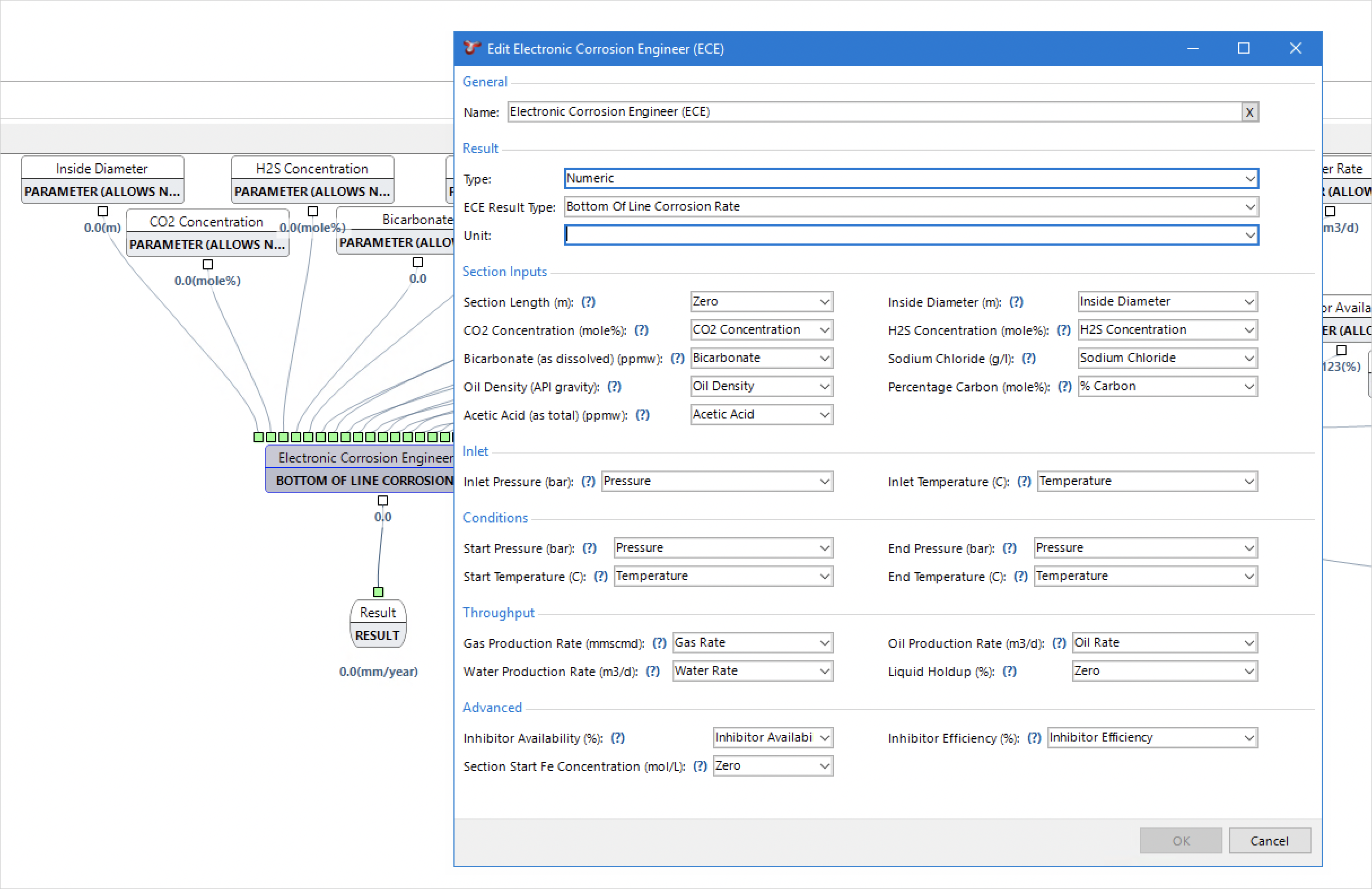Viewport: 1372px width, 889px height.
Task: Open help for Sodium Chloride
Action: tap(1028, 358)
